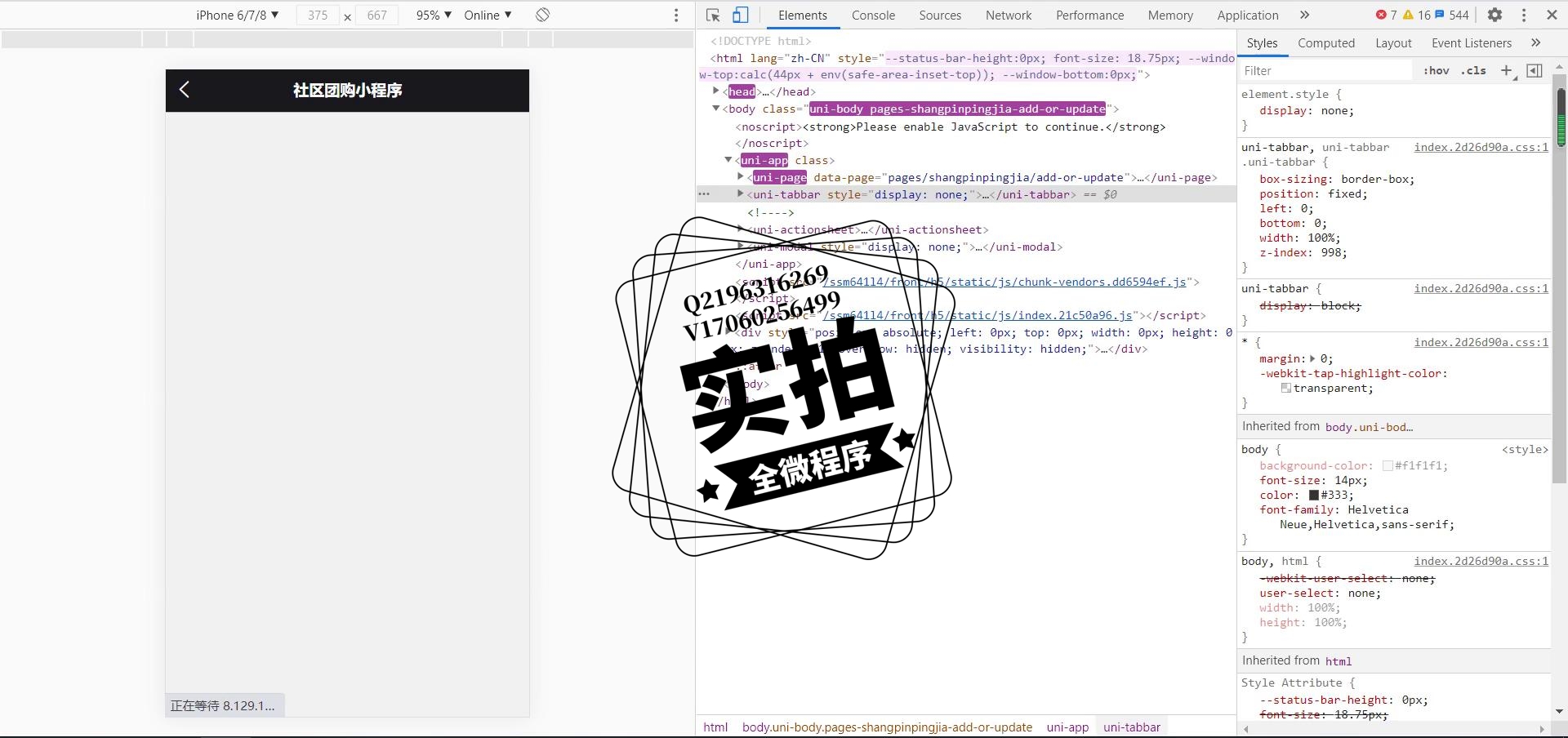Click body.uni-bod… inherited from link
1568x738 pixels.
click(1369, 427)
